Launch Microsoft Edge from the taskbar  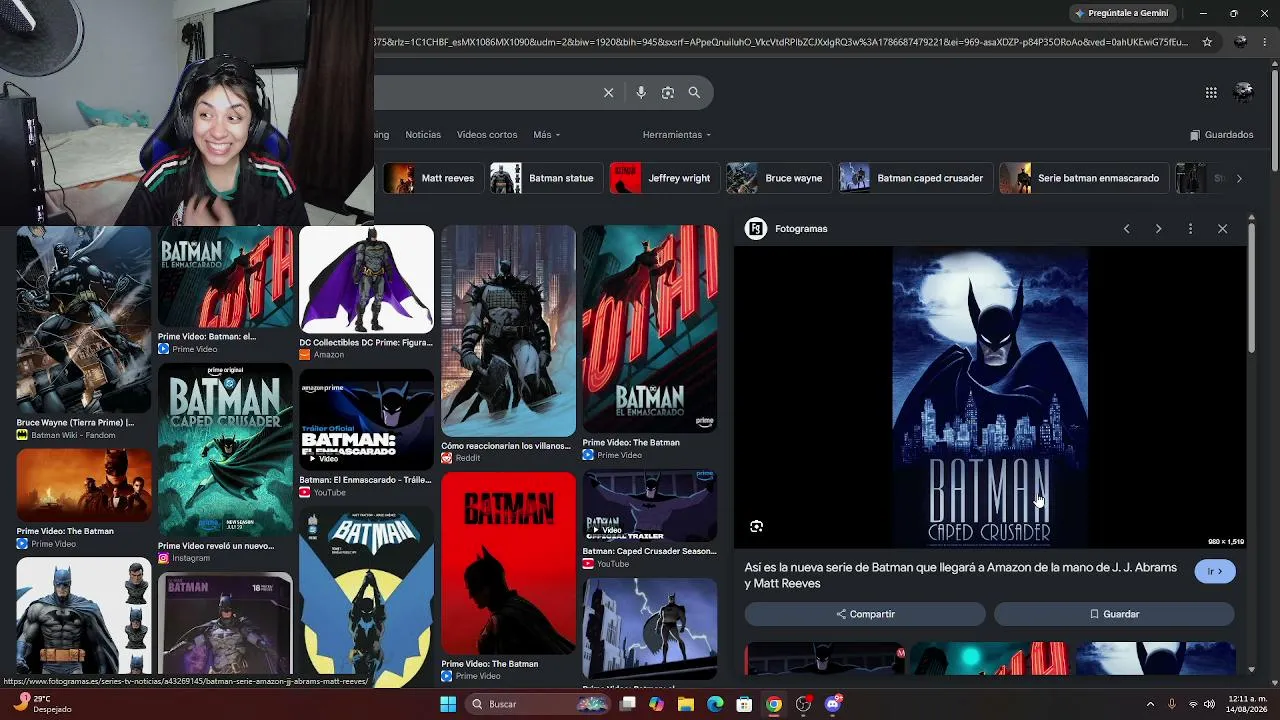click(x=715, y=704)
